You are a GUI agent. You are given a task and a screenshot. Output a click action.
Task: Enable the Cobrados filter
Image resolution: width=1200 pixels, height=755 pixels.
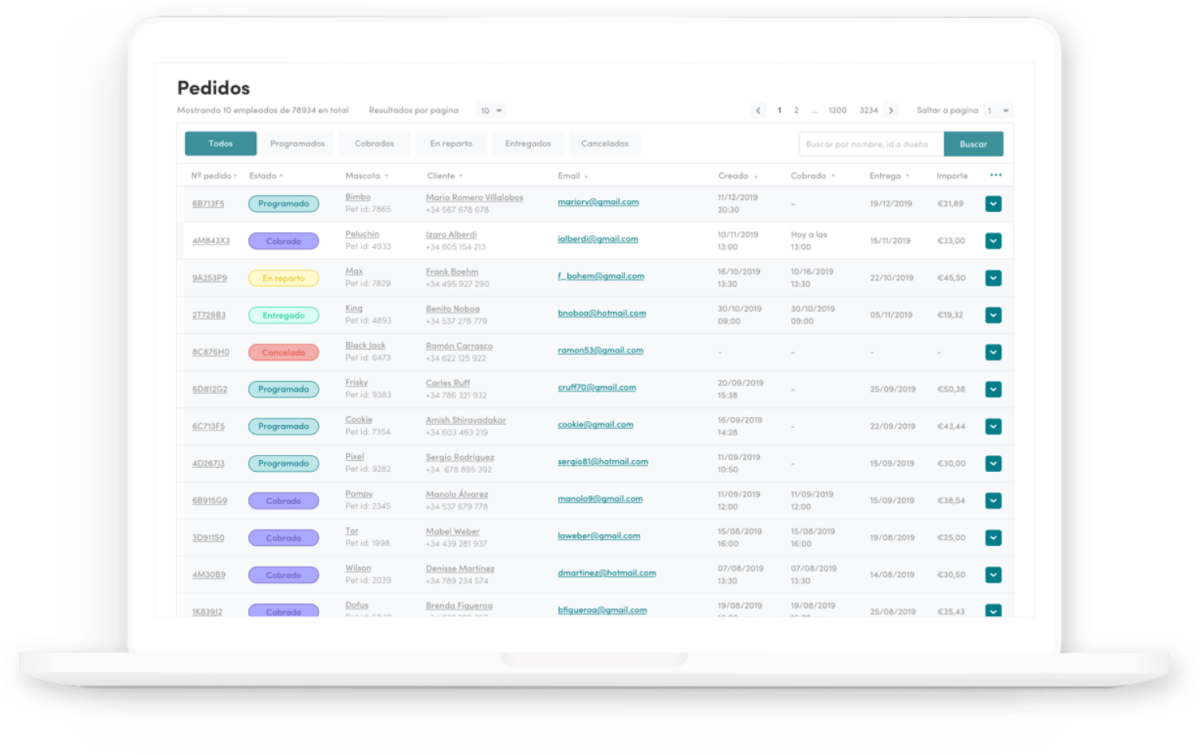[374, 143]
